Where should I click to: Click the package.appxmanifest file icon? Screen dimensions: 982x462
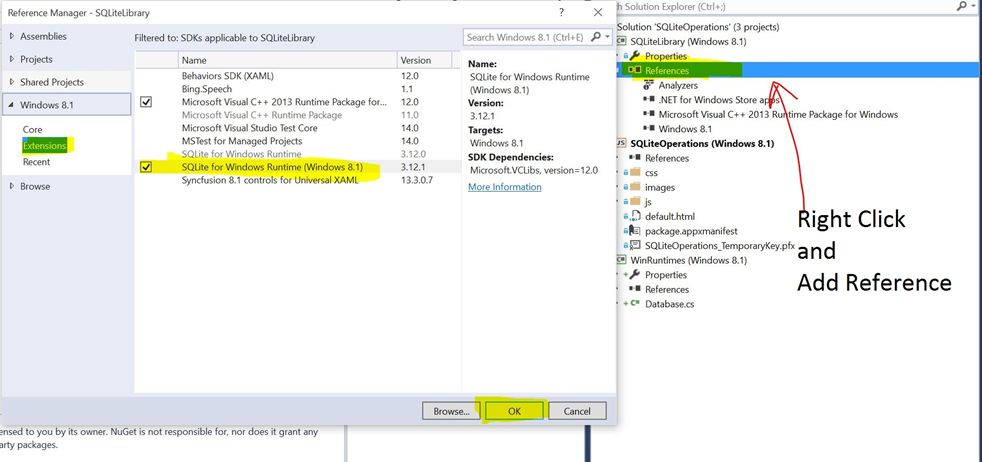(635, 230)
